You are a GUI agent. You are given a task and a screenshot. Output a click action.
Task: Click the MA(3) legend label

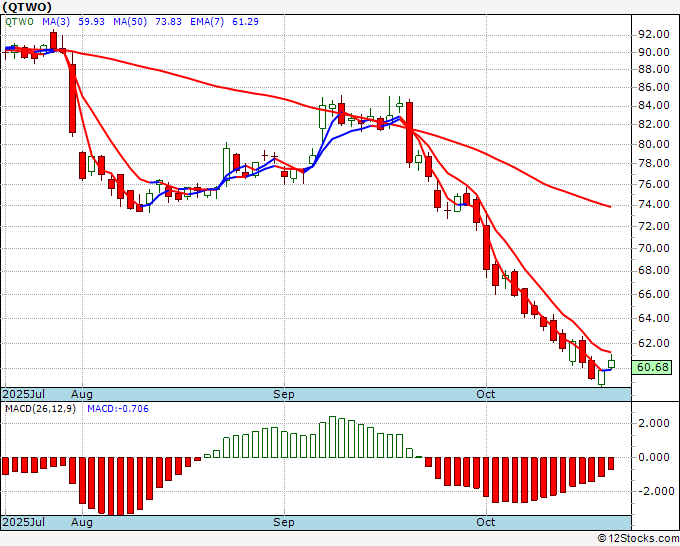(56, 21)
